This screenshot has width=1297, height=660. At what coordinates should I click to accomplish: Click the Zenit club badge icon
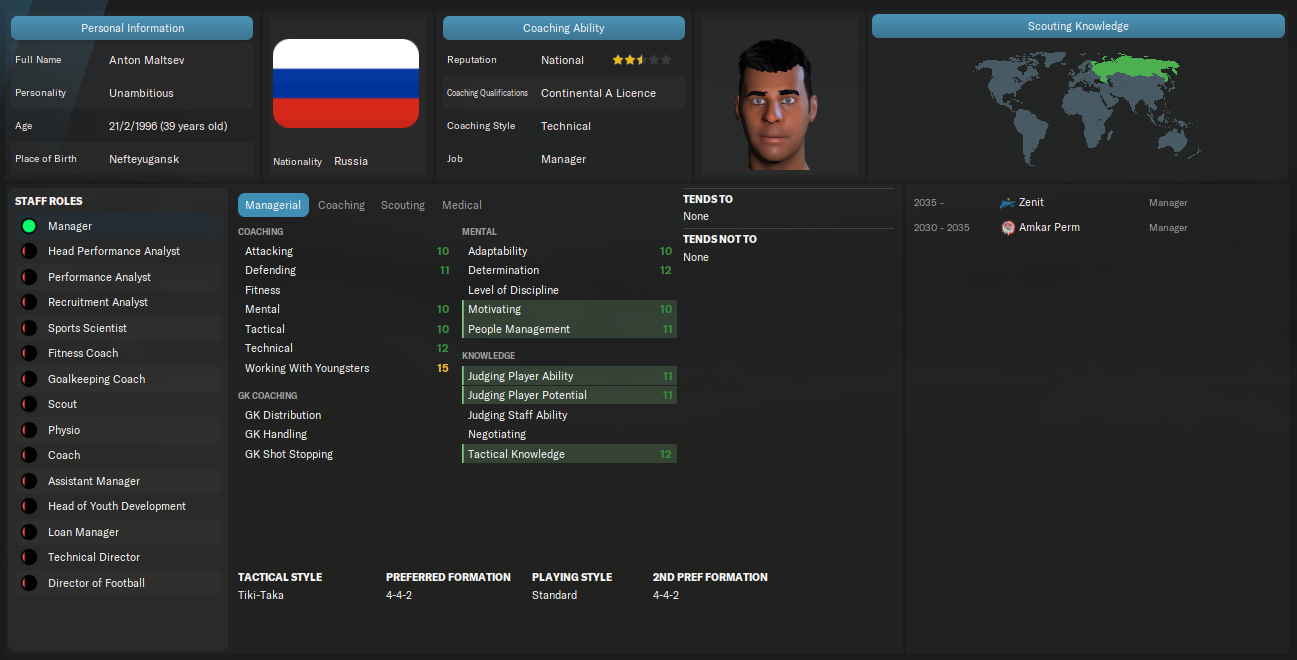coord(1007,203)
